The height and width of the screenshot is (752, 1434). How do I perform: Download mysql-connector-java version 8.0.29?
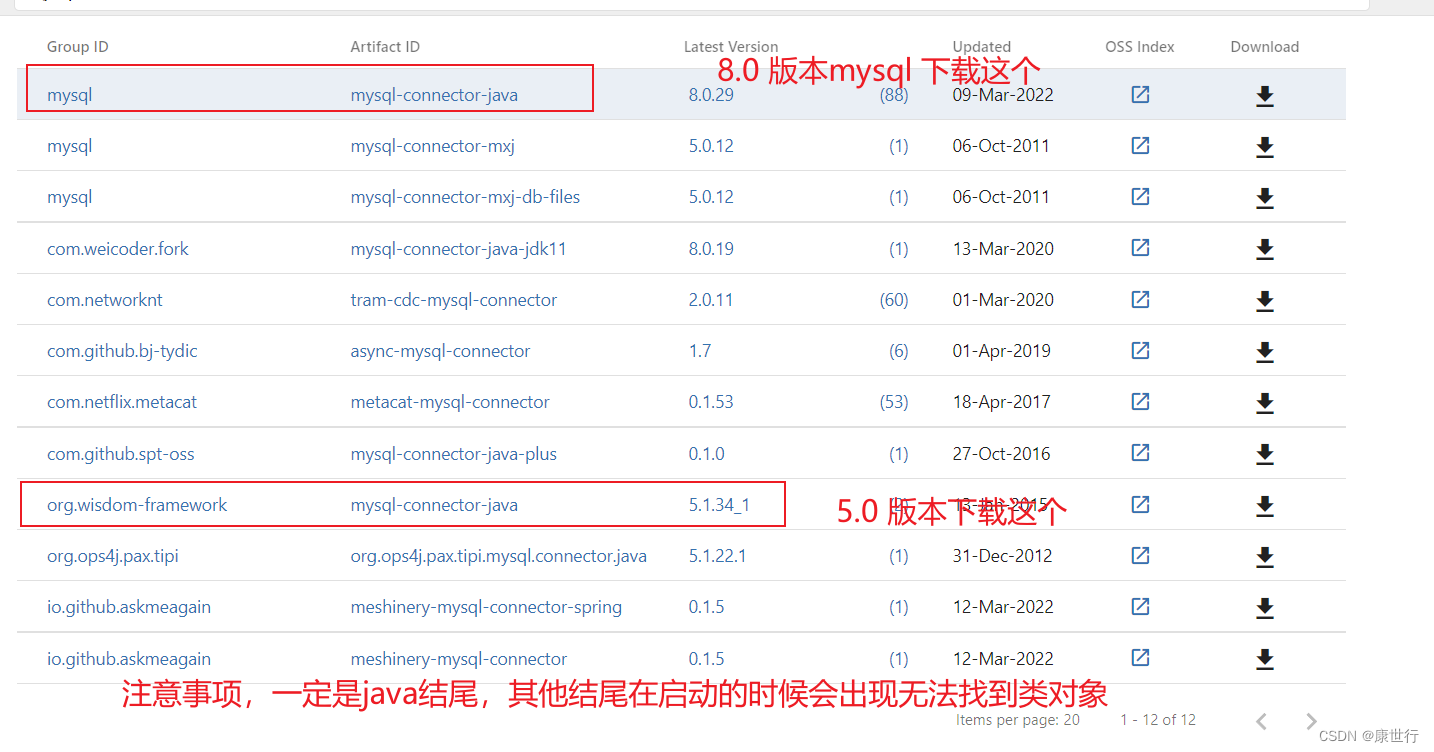coord(1264,96)
